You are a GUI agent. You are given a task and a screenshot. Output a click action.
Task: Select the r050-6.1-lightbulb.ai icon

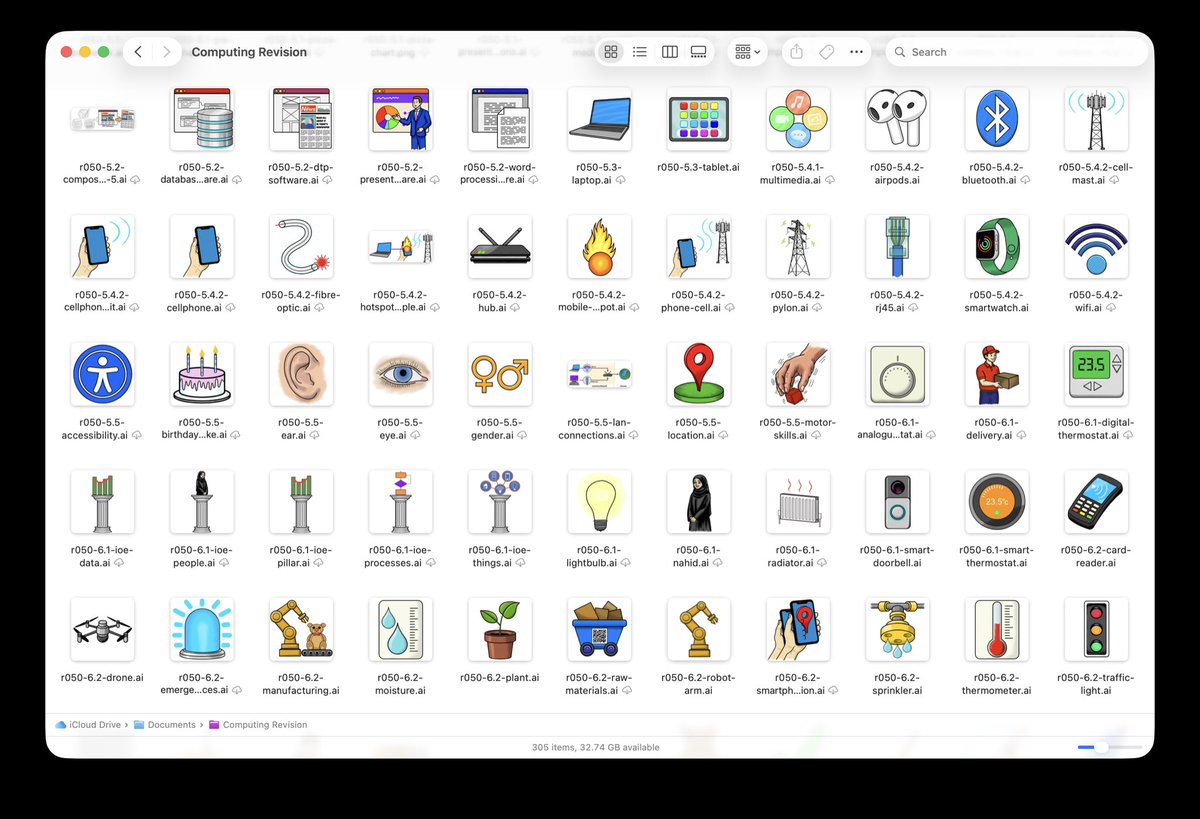600,503
